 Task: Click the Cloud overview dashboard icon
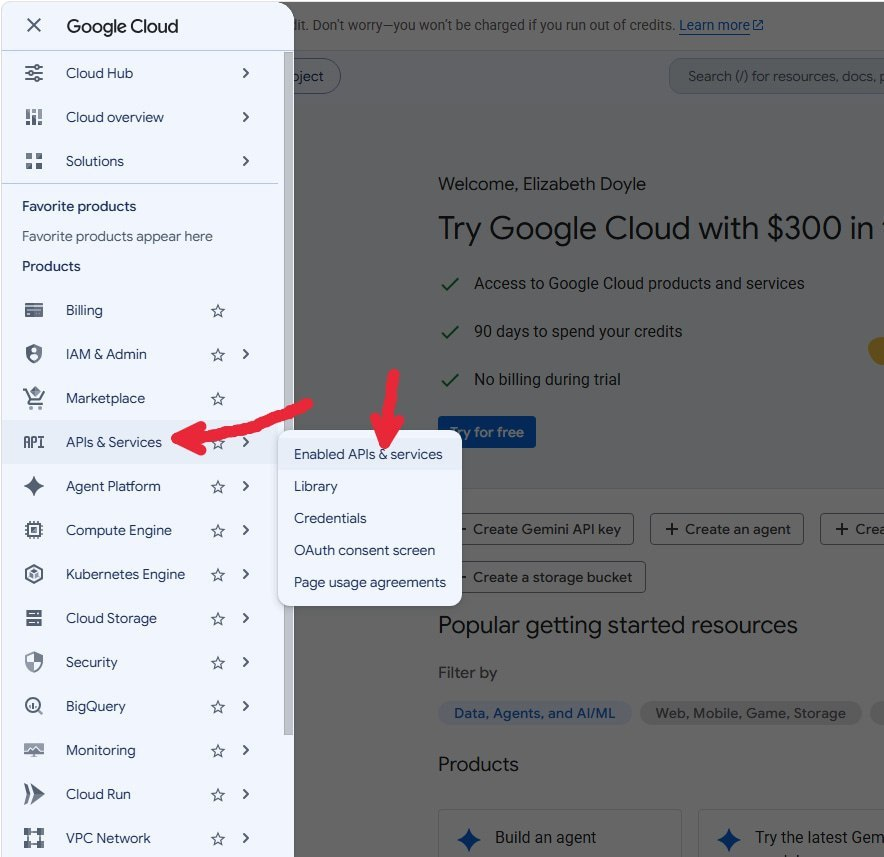pos(34,117)
